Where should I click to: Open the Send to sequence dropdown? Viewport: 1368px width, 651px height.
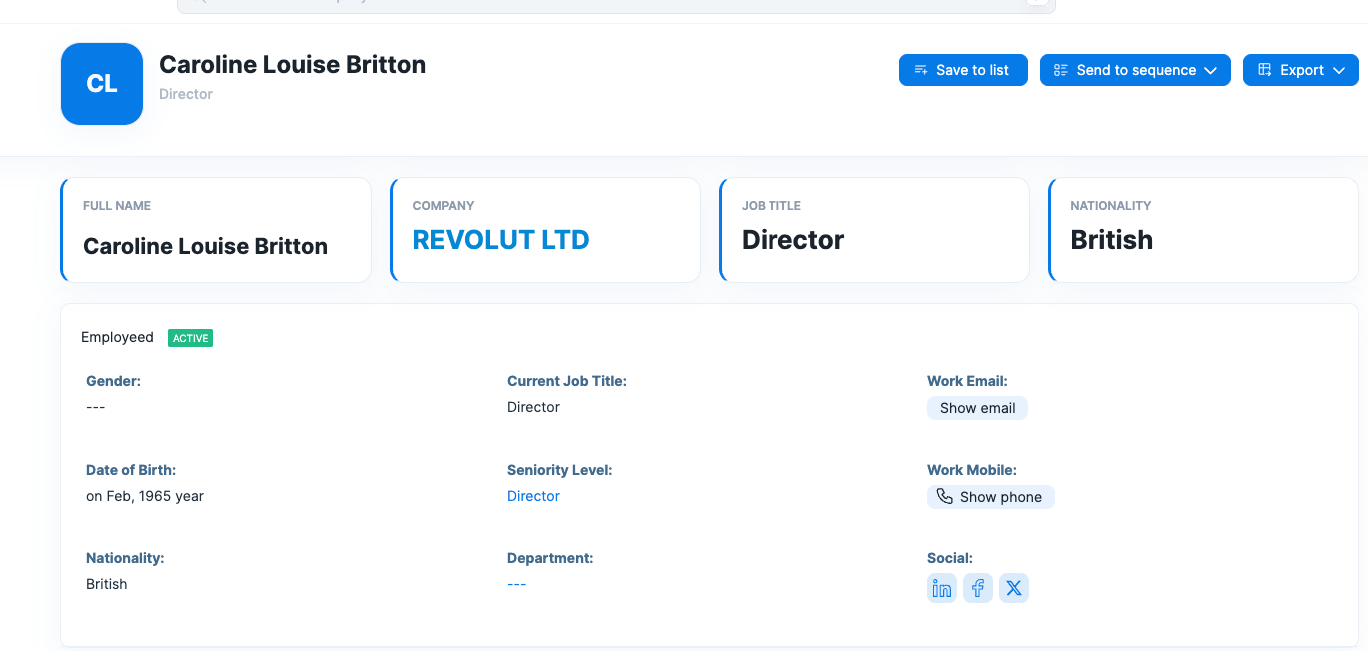click(x=1135, y=70)
